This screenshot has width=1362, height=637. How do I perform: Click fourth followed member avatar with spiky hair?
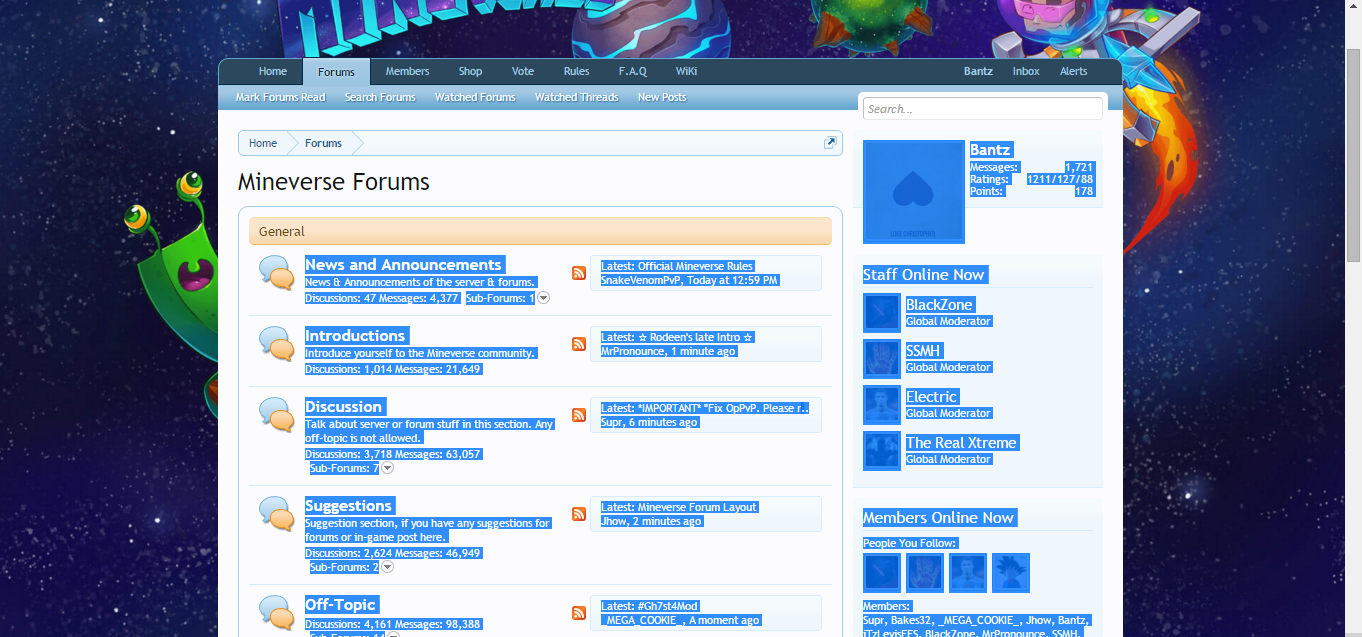(x=1011, y=573)
